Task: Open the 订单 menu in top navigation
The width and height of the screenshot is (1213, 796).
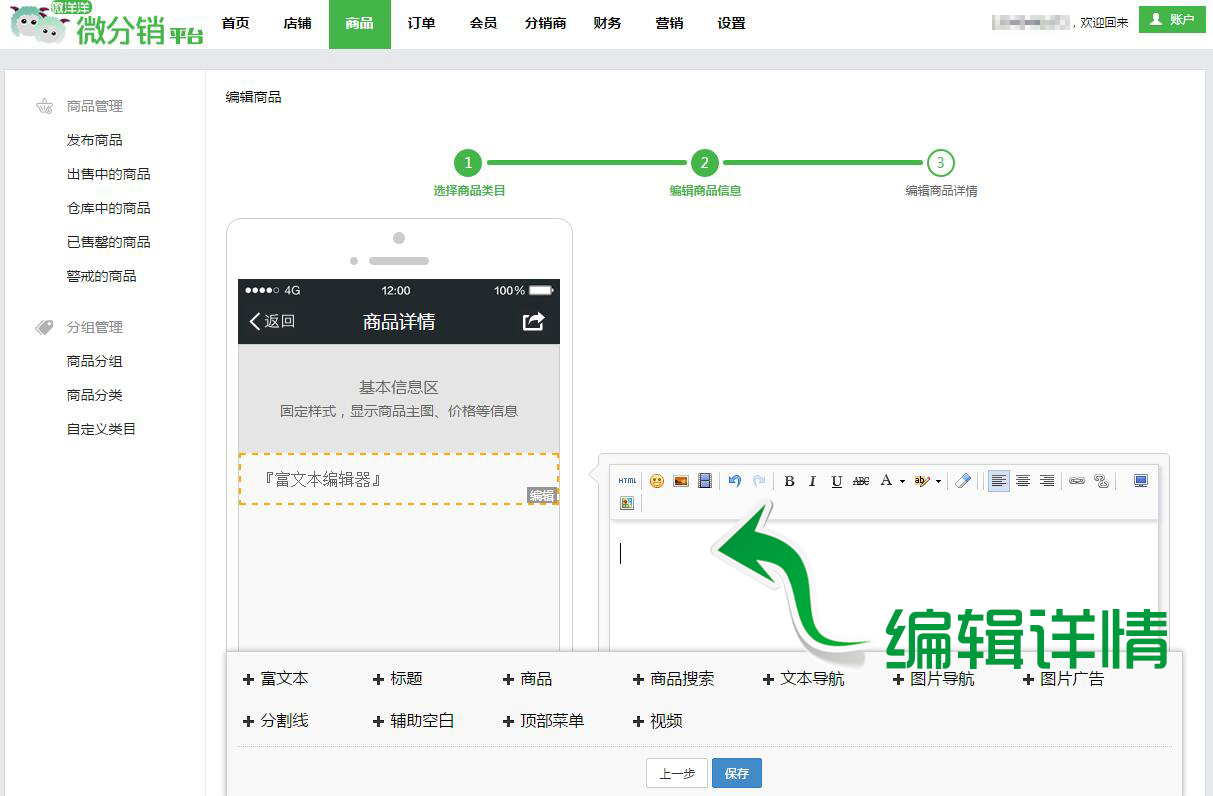Action: [422, 24]
